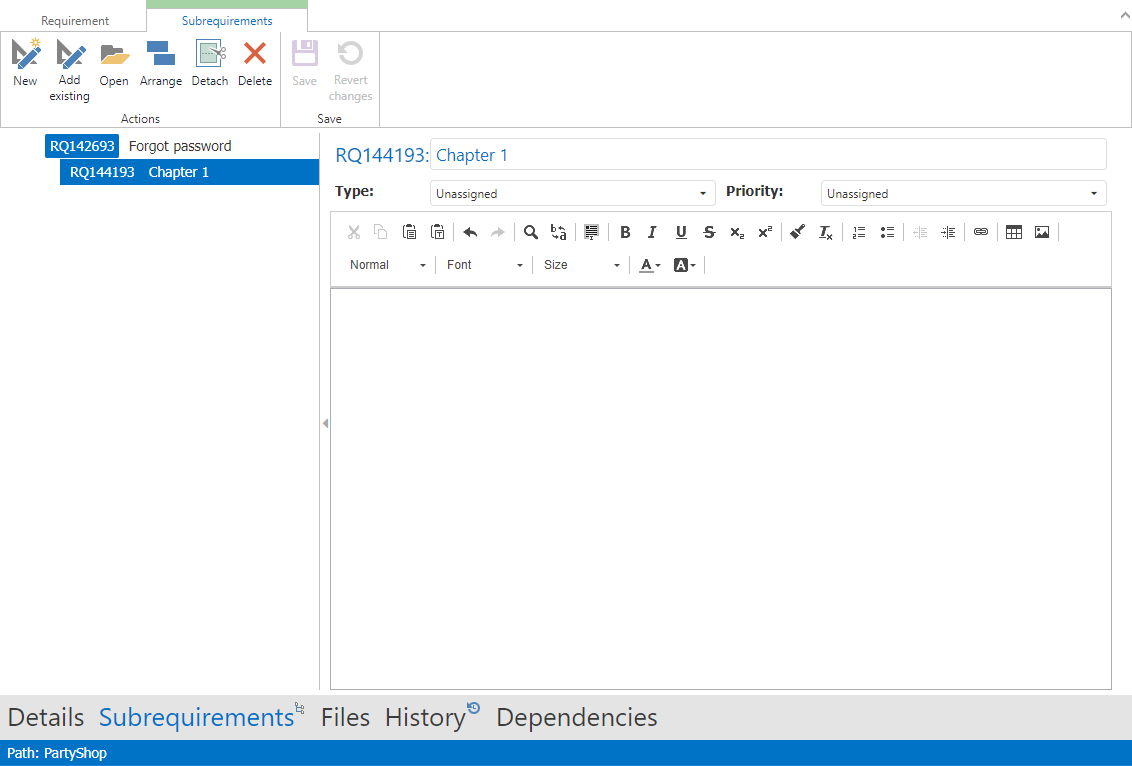
Task: Click the Detach subrequirement icon
Action: [210, 54]
